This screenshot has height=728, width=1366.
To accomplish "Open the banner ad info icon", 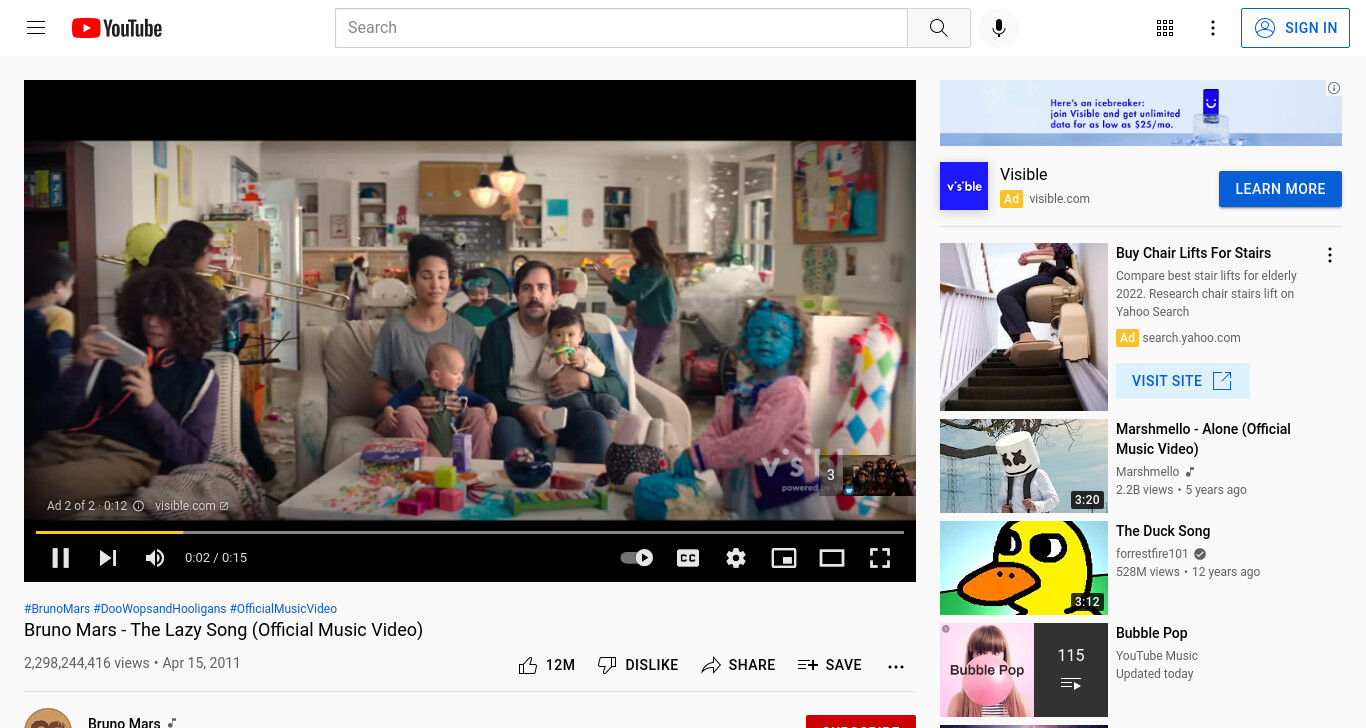I will click(x=1334, y=88).
